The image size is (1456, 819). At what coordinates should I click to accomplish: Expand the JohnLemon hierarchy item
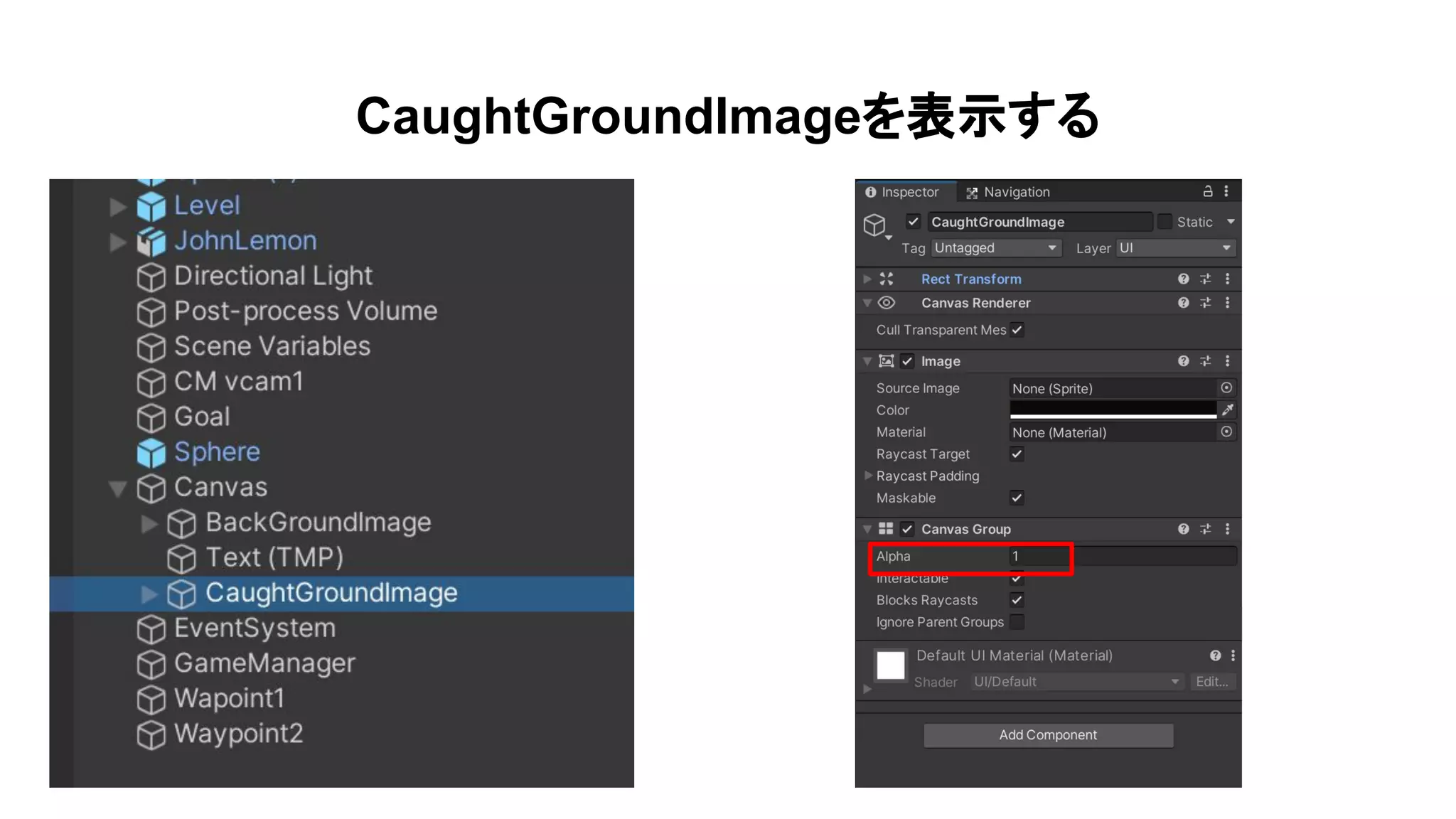(x=118, y=242)
